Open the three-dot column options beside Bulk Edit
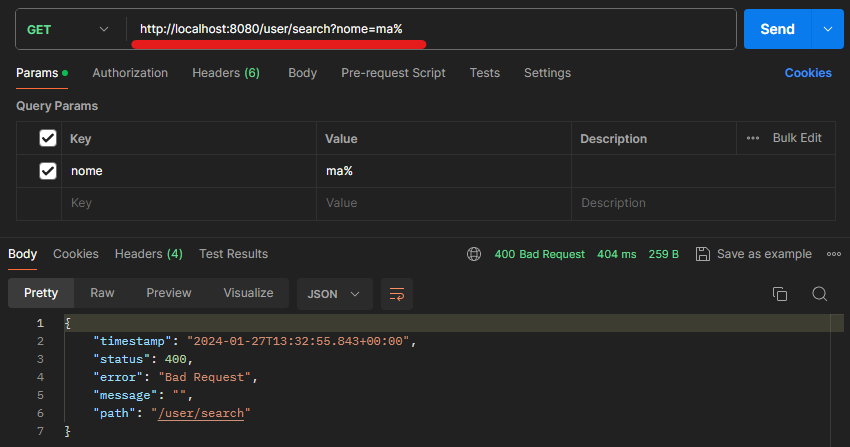This screenshot has height=447, width=850. coord(752,138)
